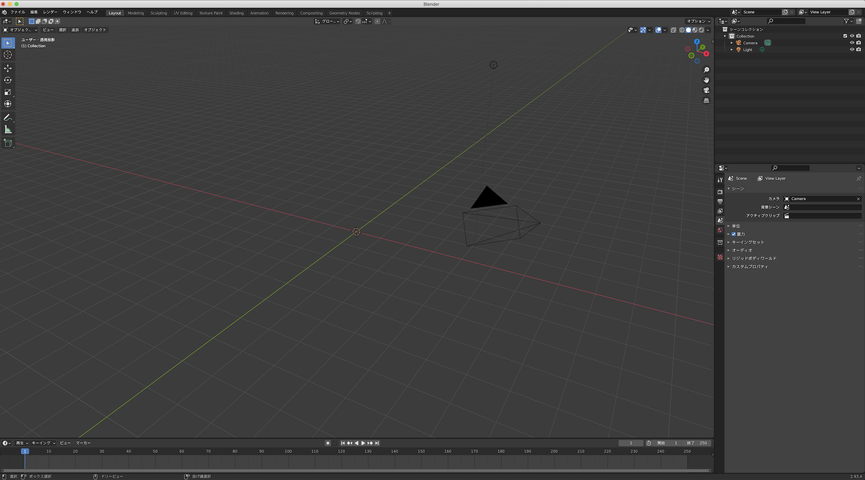This screenshot has height=480, width=865.
Task: Toggle the camera view icon
Action: click(x=706, y=90)
